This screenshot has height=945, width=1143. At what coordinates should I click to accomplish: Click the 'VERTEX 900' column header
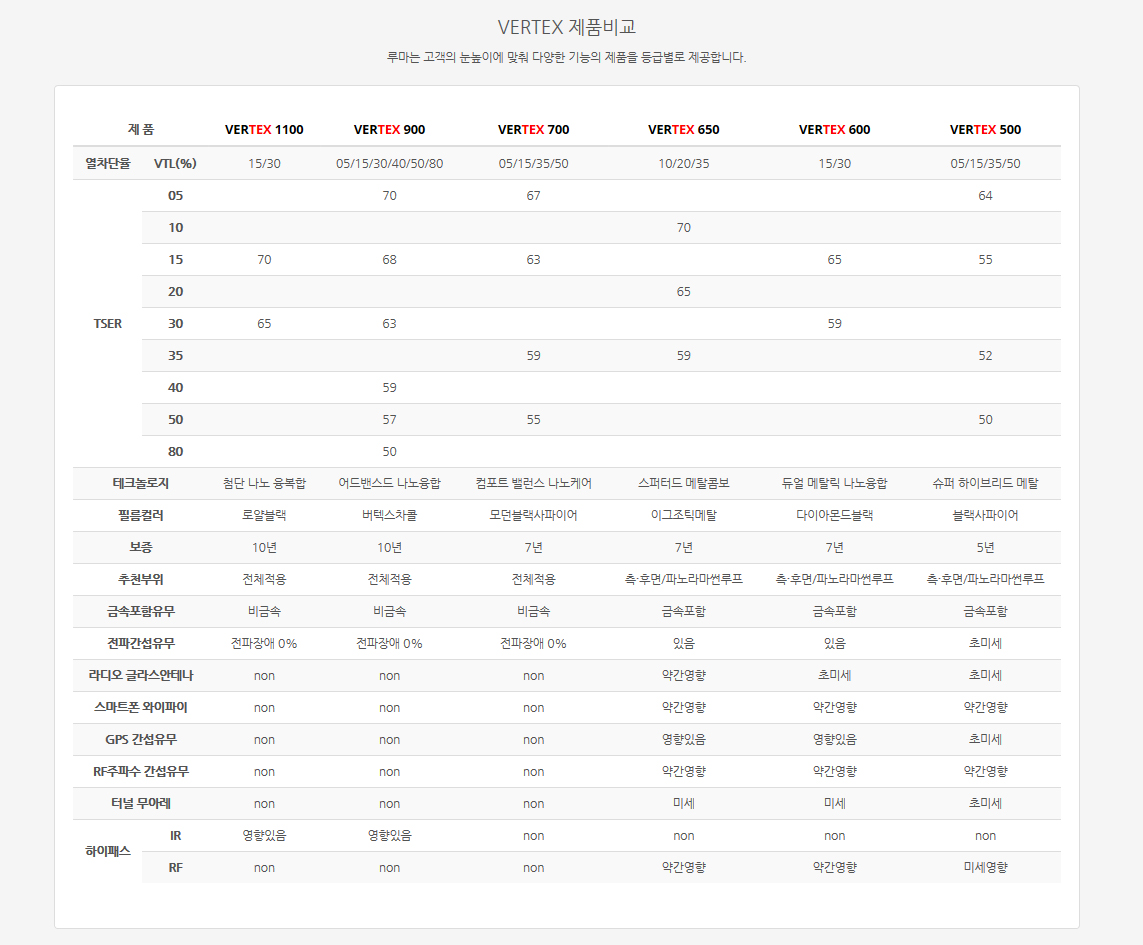(389, 129)
